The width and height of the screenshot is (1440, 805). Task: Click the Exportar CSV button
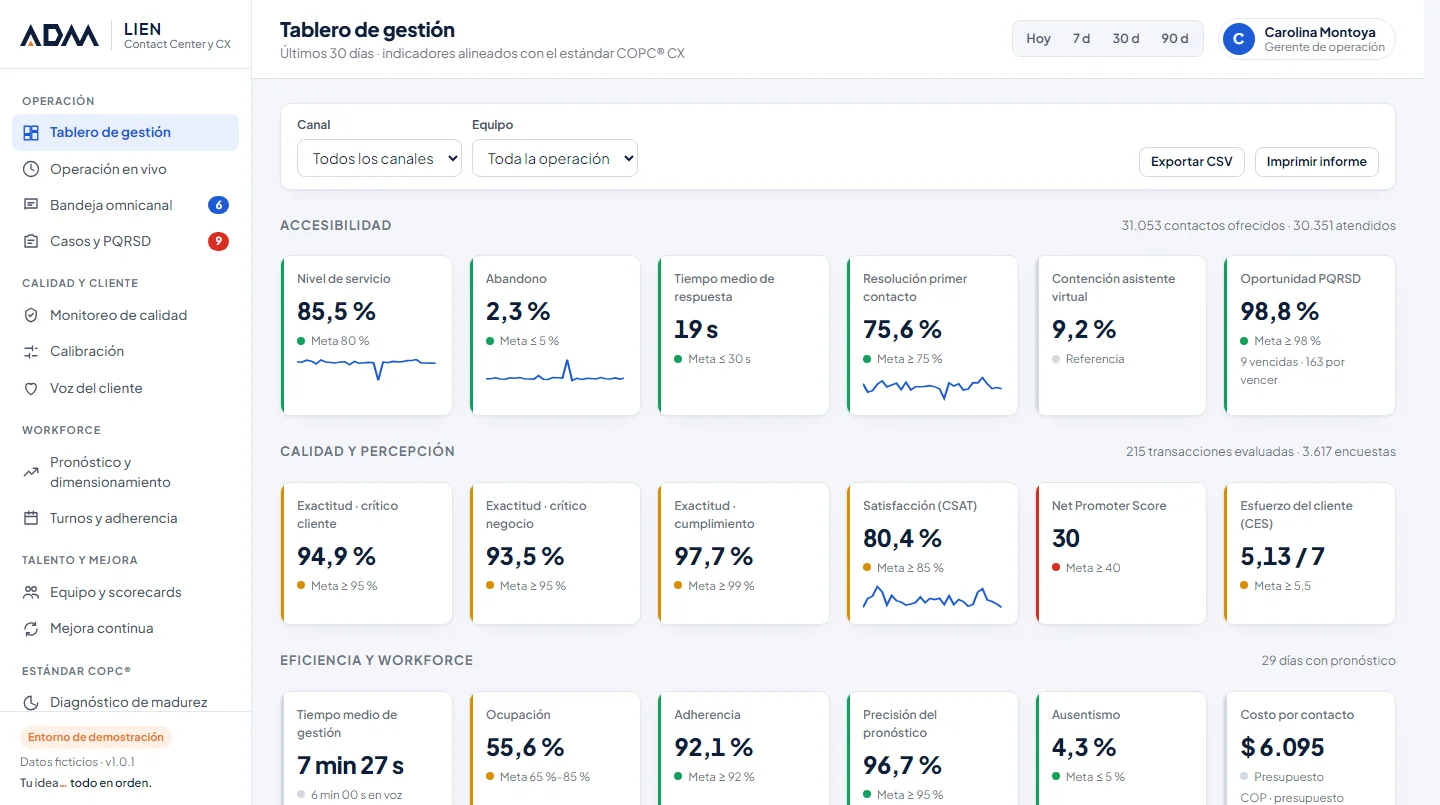click(x=1192, y=162)
